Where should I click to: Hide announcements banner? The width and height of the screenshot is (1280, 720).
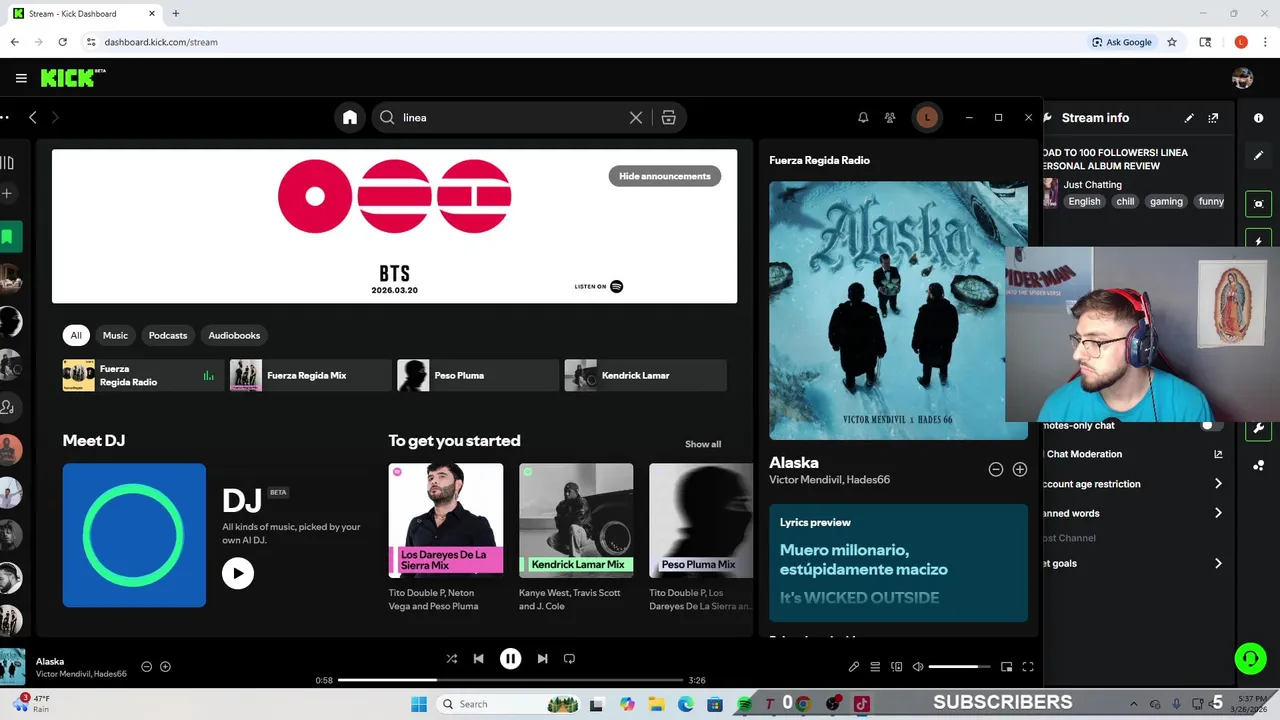pos(665,176)
